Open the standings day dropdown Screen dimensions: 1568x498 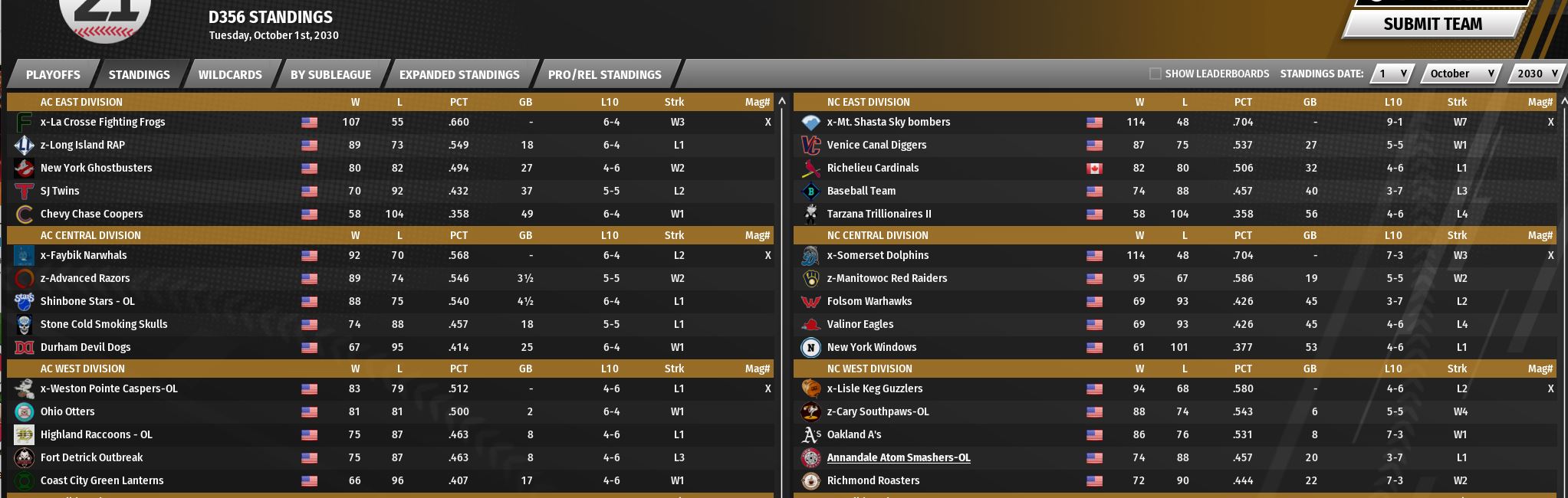pos(1392,74)
